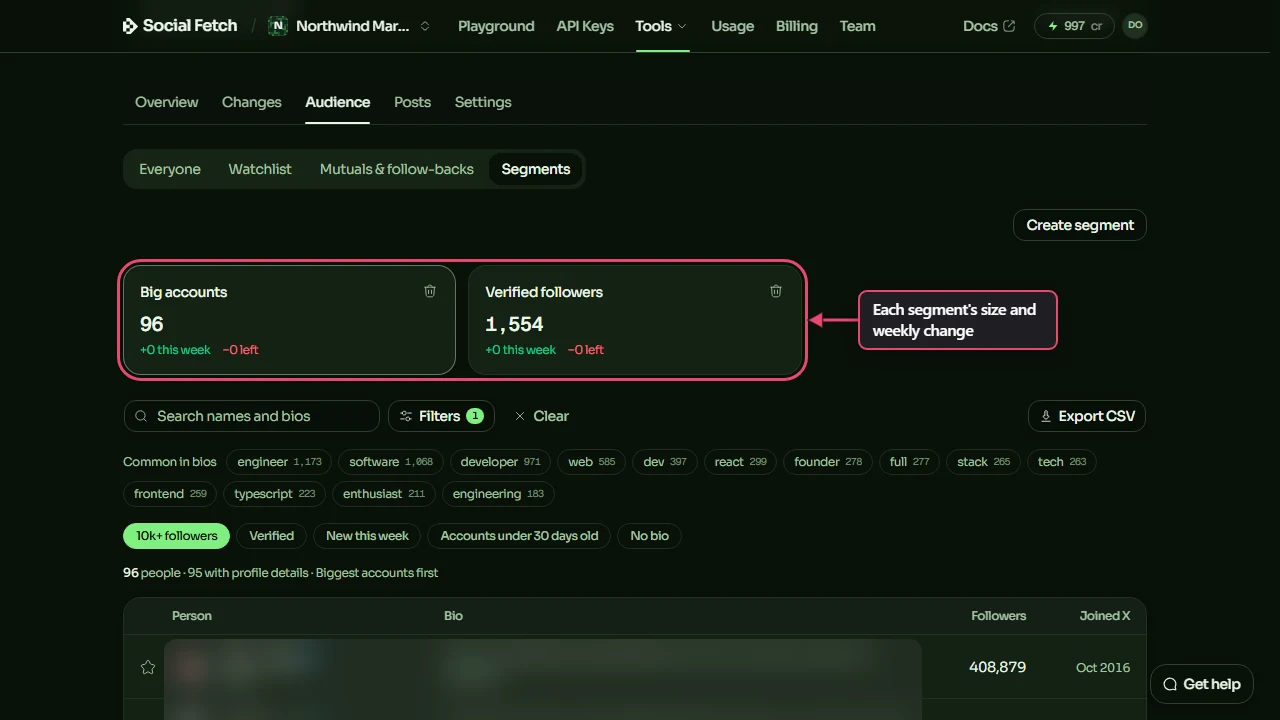Screen dimensions: 1280x720
Task: Filter bios by the software keyword
Action: tap(391, 462)
